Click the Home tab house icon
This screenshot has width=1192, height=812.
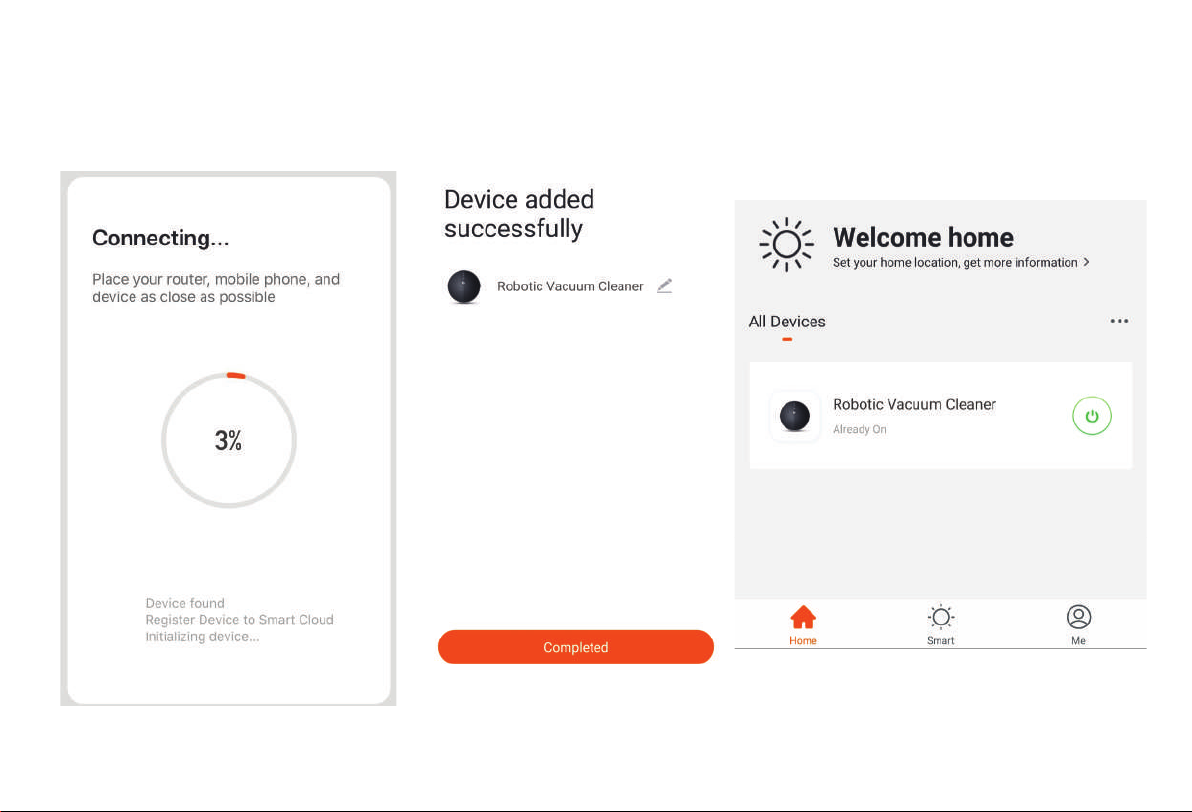click(x=803, y=617)
